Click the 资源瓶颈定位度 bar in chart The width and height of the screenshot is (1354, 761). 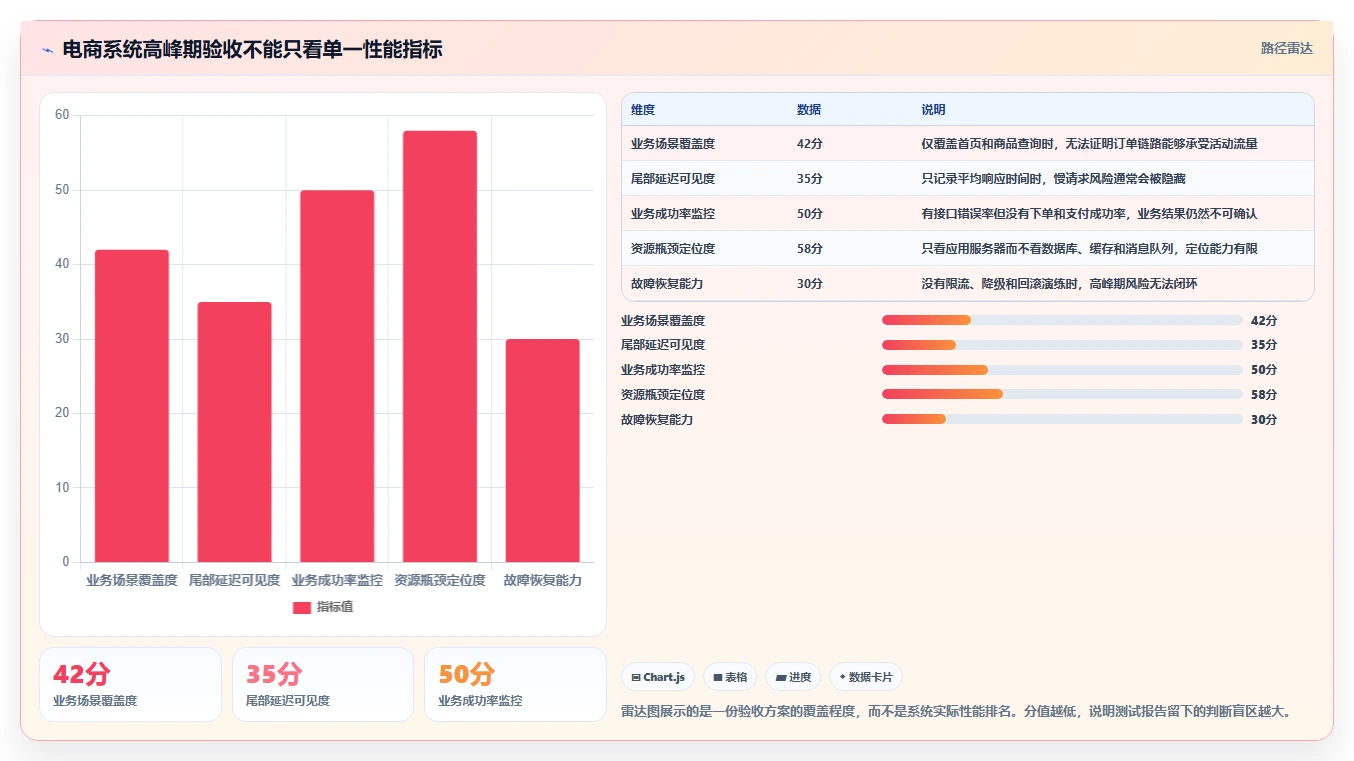[x=440, y=346]
